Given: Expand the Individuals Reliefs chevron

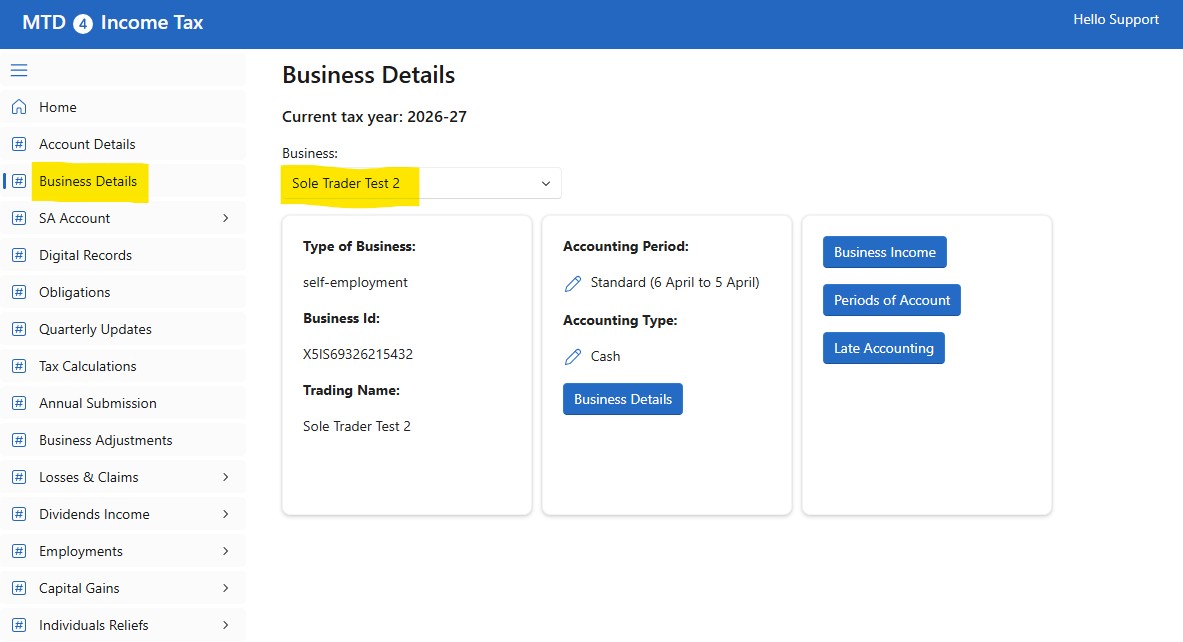Looking at the screenshot, I should point(226,625).
